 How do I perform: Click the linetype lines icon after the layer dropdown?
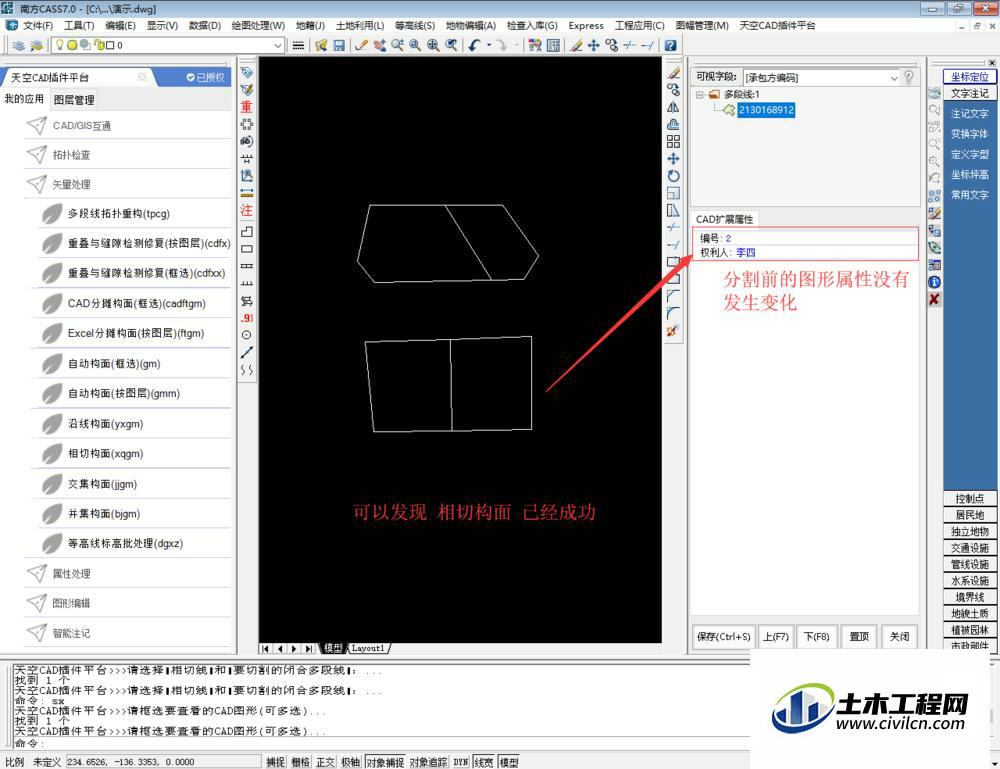click(x=298, y=45)
